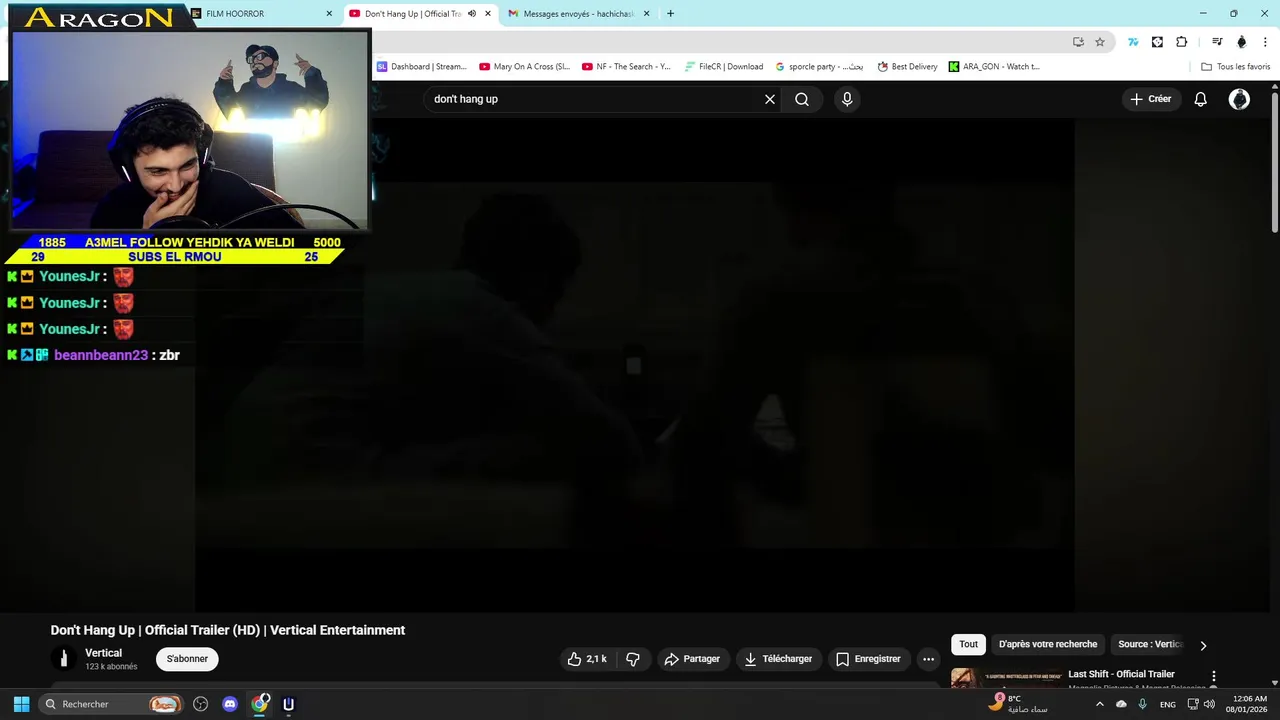The width and height of the screenshot is (1280, 720).
Task: Show next filter chips with arrow
Action: click(1203, 645)
